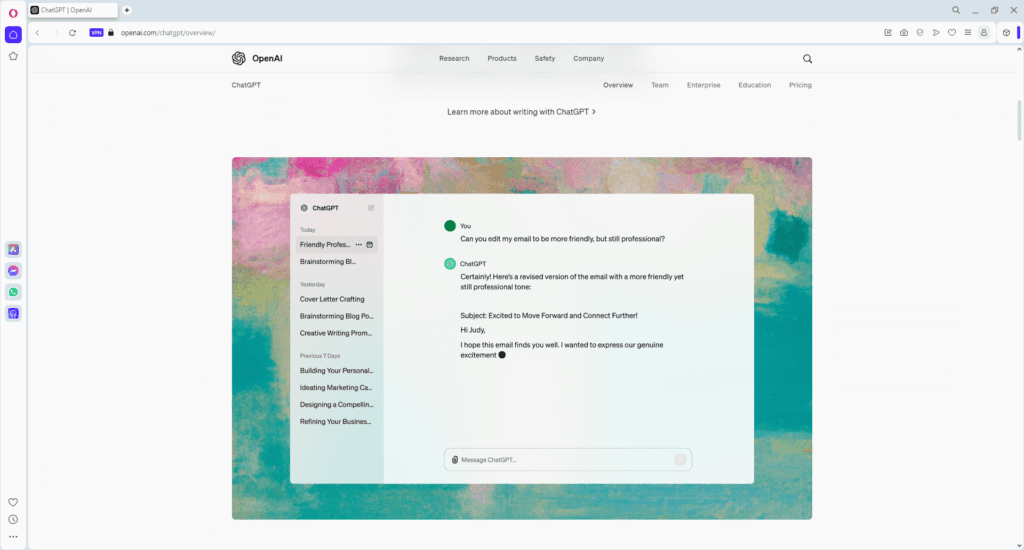
Task: Open Easy Setup sliders icon
Action: (968, 33)
